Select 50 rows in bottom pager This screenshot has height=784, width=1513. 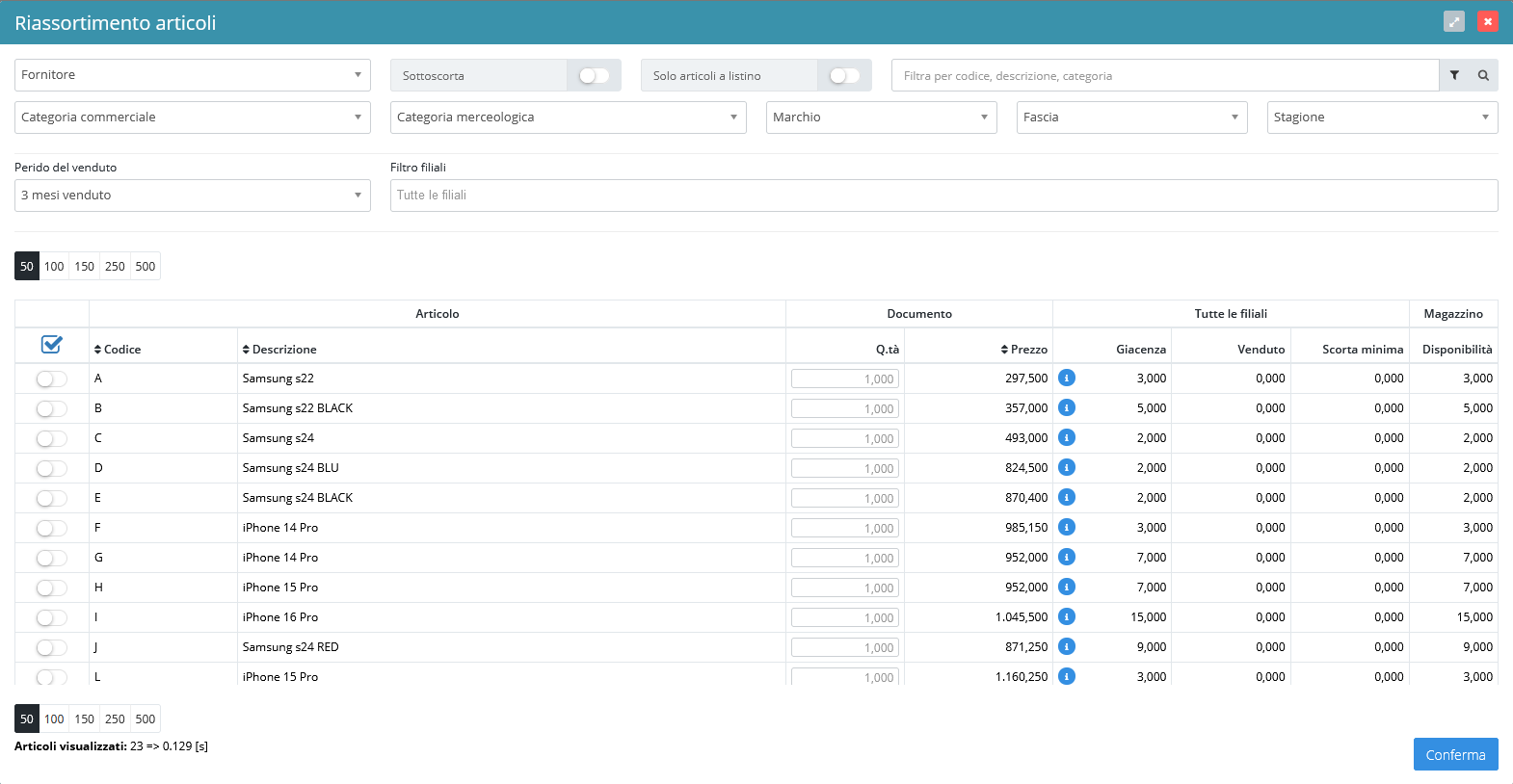pyautogui.click(x=27, y=719)
